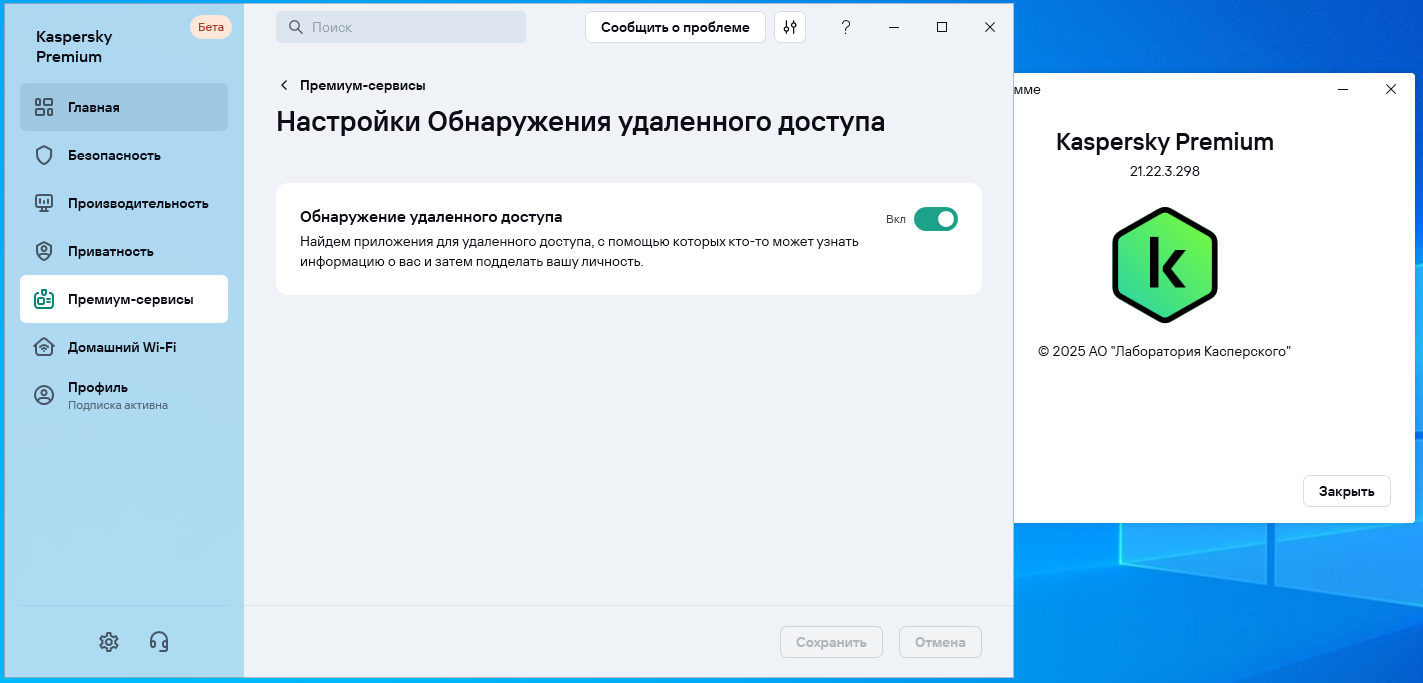Click heading Настройки Обнаружения удаленного доступа
Image resolution: width=1423 pixels, height=683 pixels.
coord(581,122)
